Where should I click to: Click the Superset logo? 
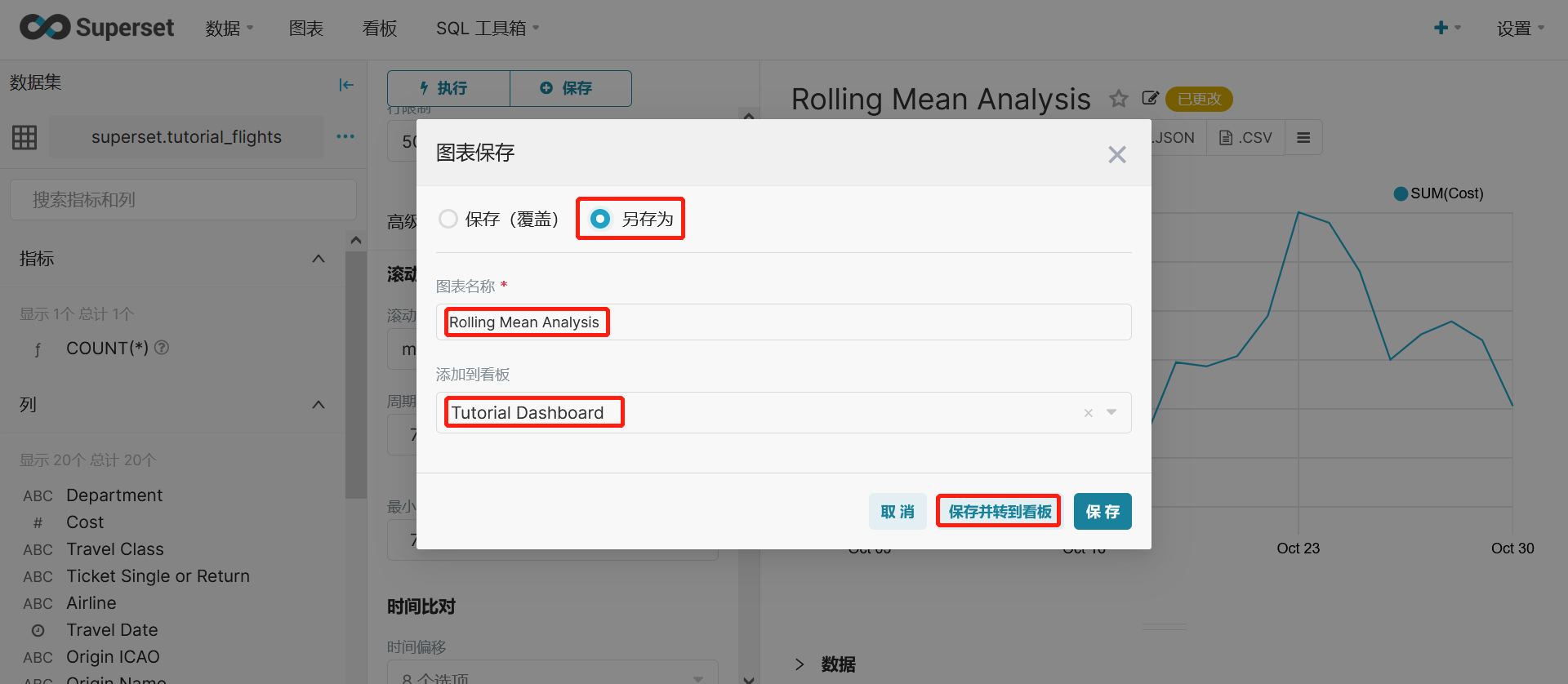pos(96,28)
